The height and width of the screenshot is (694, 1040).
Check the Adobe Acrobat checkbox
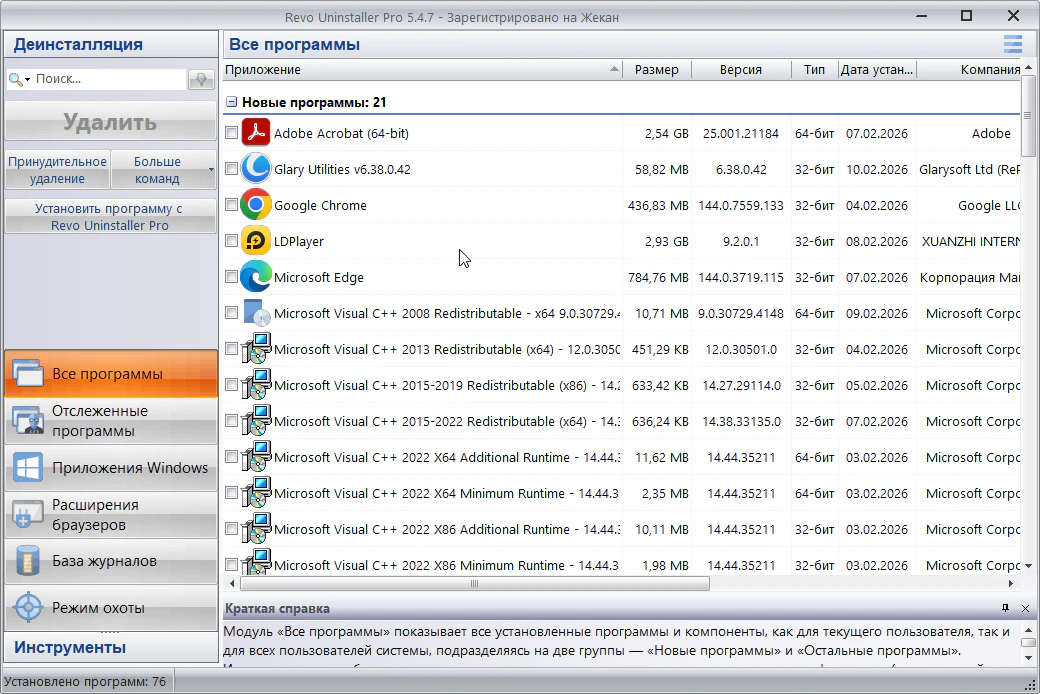[x=231, y=133]
